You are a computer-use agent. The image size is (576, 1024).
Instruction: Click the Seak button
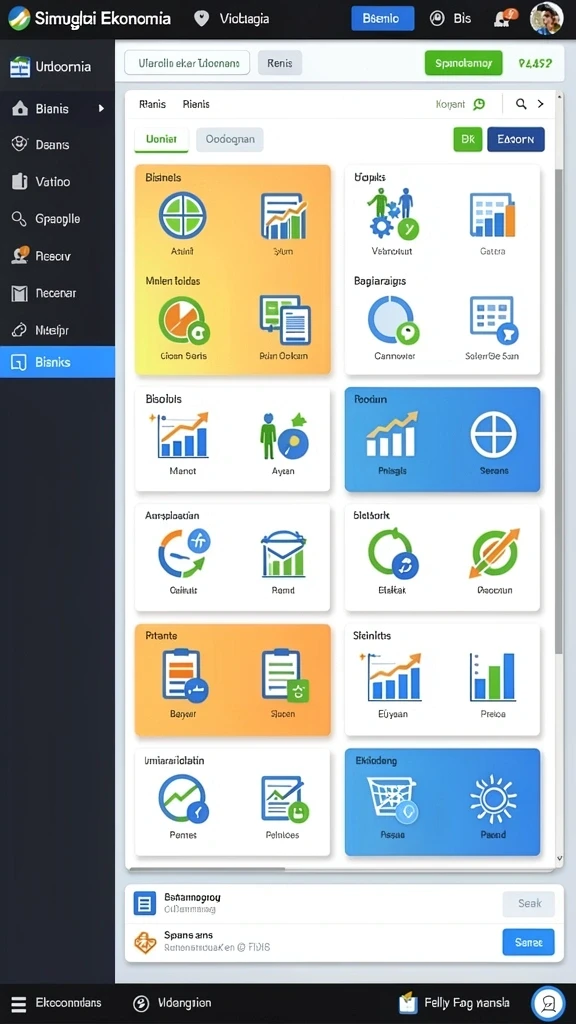[x=529, y=904]
